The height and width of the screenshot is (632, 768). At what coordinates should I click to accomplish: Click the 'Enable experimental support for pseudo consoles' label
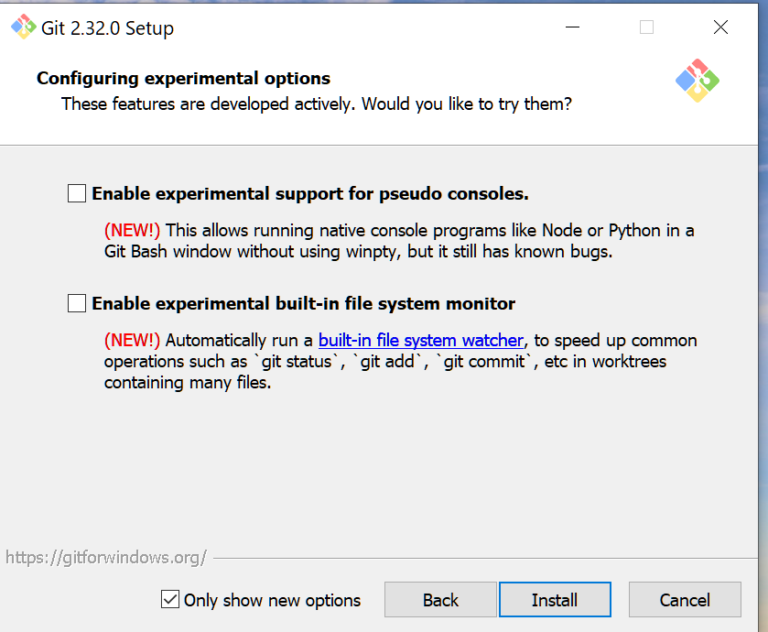coord(310,194)
